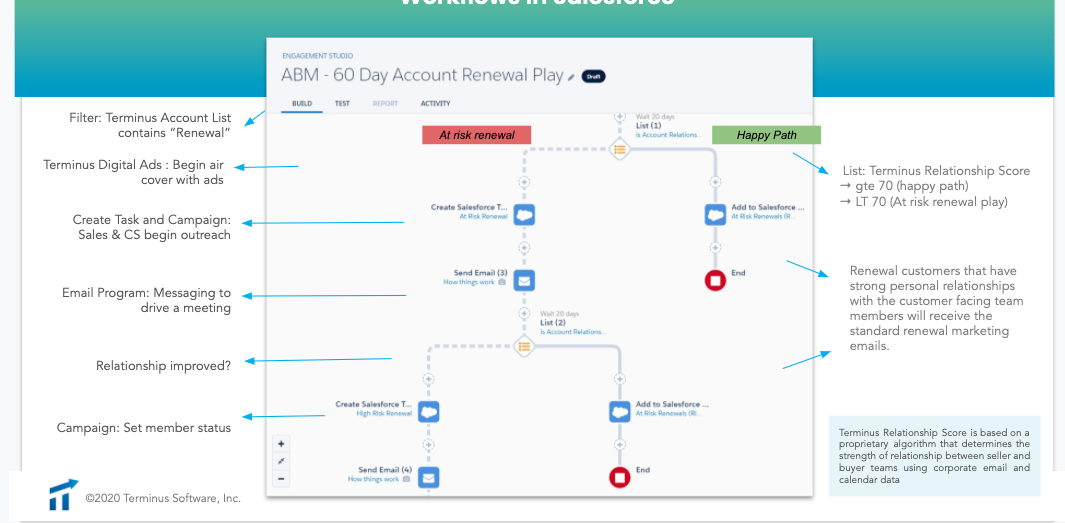Click the 'Send Email (4)' label
Image resolution: width=1065 pixels, height=523 pixels.
click(384, 470)
